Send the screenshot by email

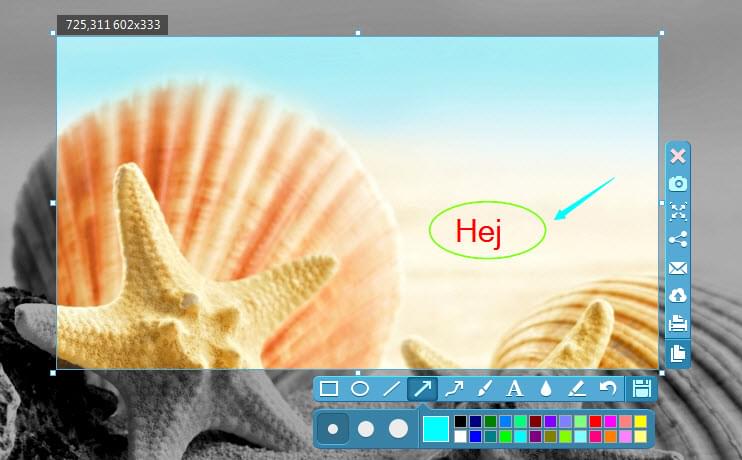pyautogui.click(x=678, y=267)
